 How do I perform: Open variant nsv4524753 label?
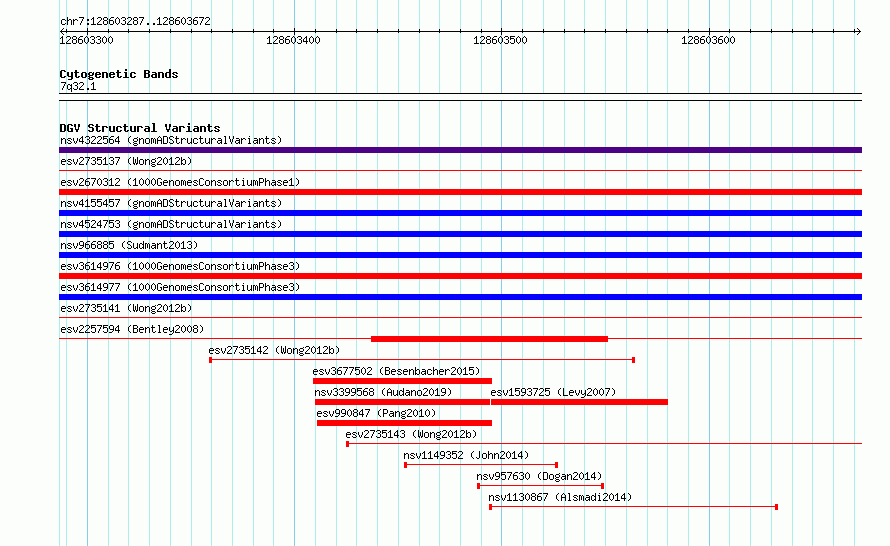[x=171, y=224]
